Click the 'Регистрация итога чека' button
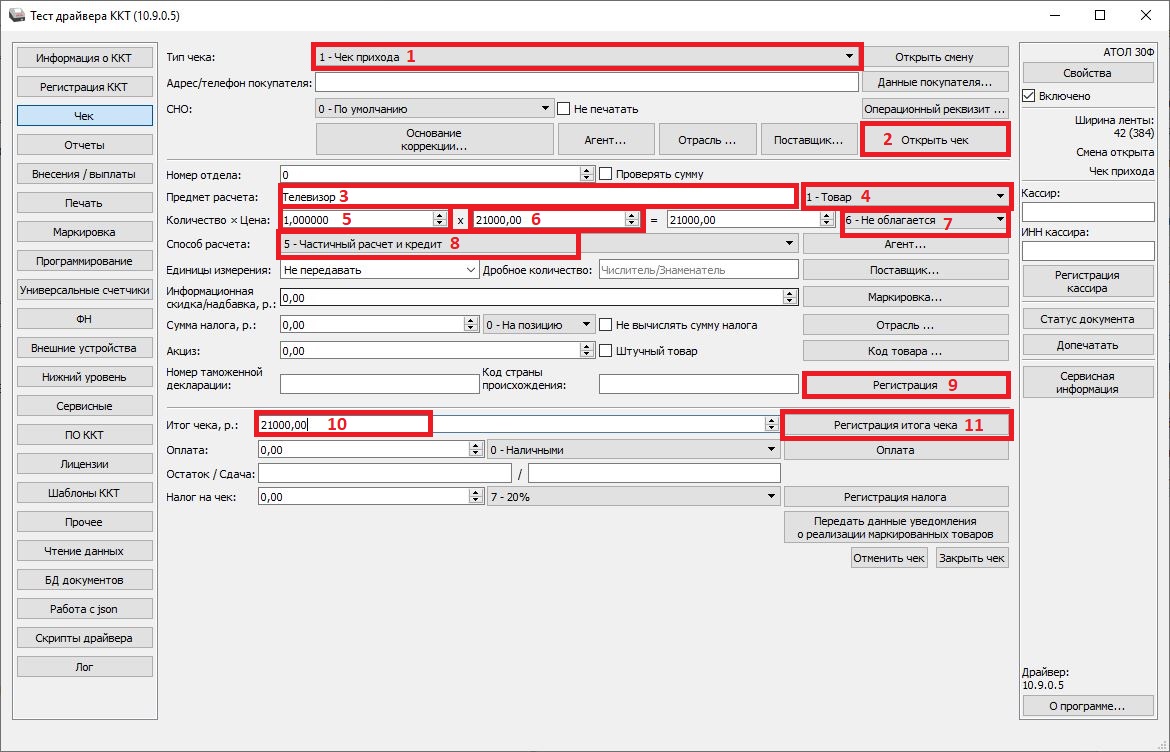Viewport: 1170px width, 752px height. click(895, 425)
